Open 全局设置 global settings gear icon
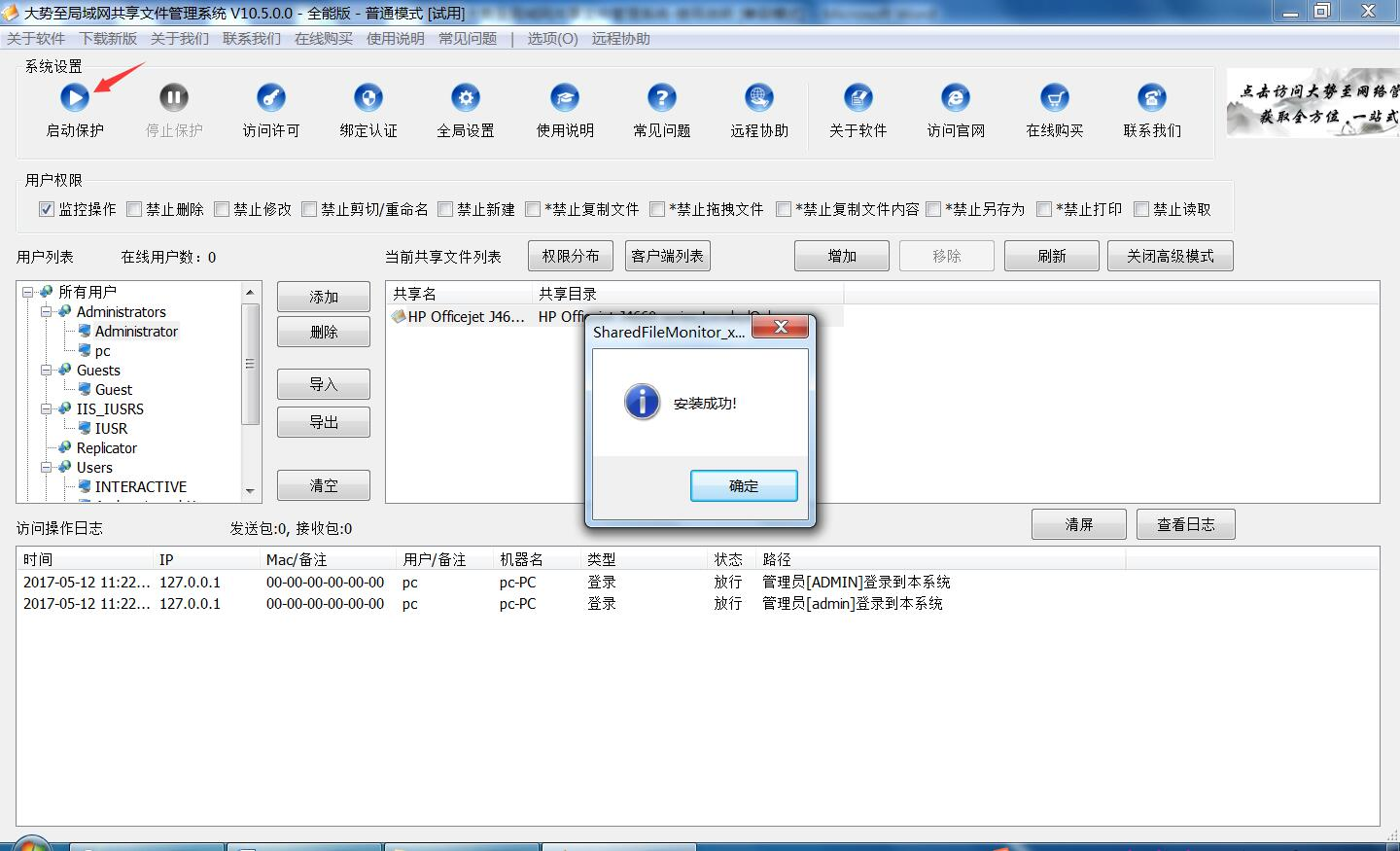Screen dimensions: 1400x851 tap(466, 97)
